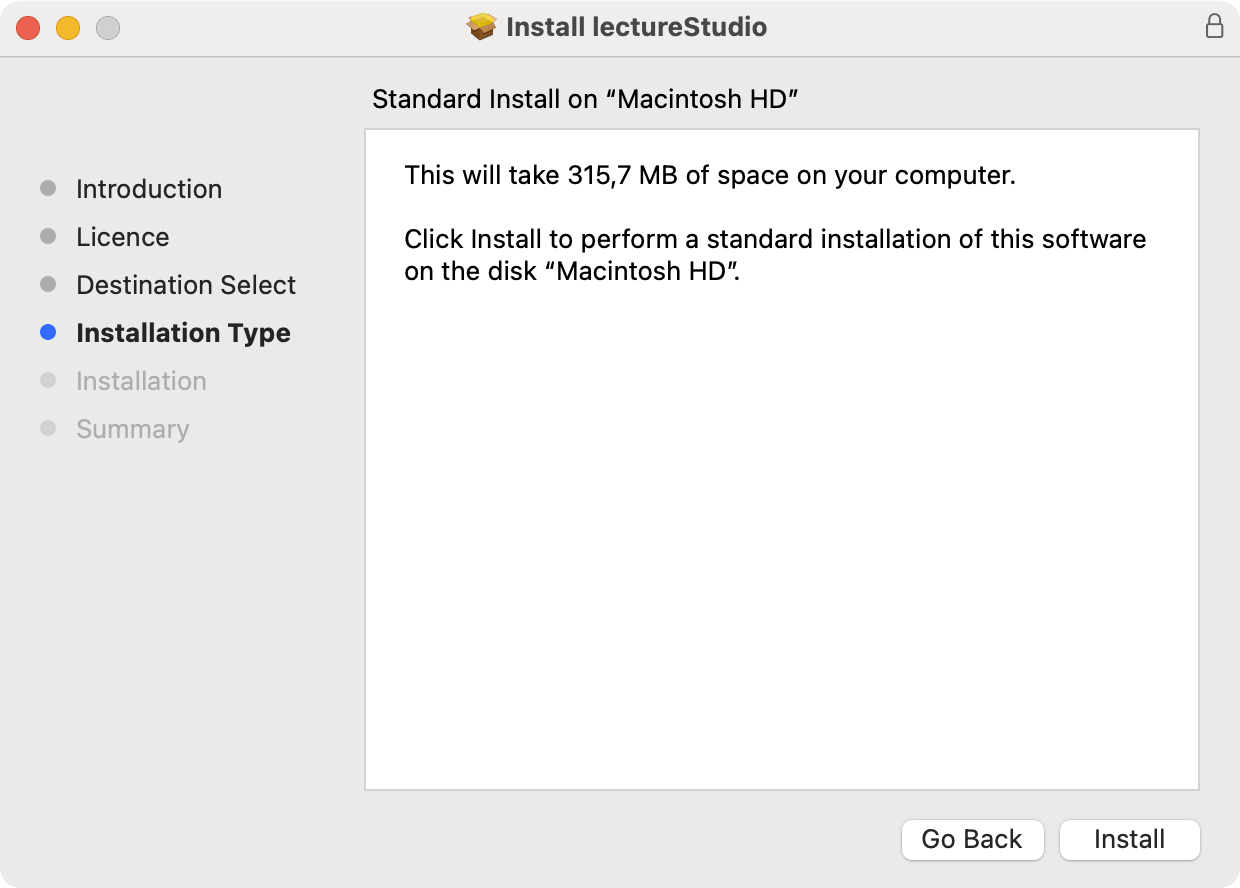Screen dimensions: 1240x888
Task: Select the Installation entry in the step list
Action: click(x=141, y=381)
